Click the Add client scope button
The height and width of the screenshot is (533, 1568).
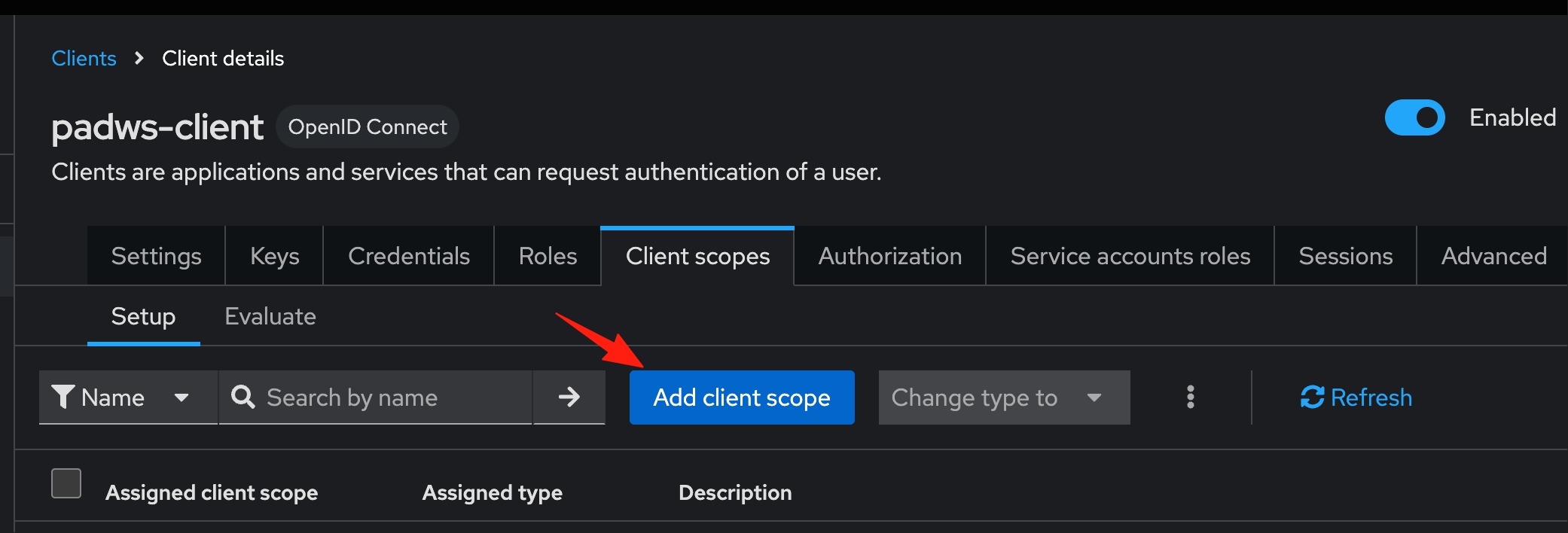pyautogui.click(x=742, y=397)
